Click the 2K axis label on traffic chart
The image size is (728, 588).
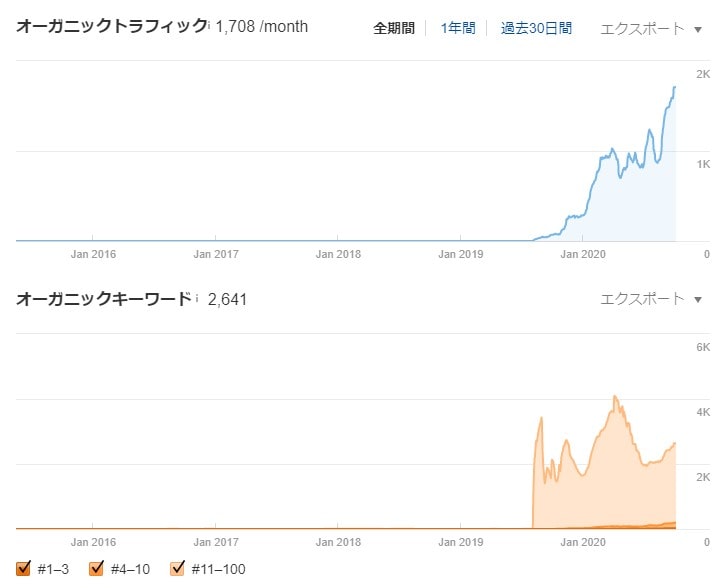point(703,74)
